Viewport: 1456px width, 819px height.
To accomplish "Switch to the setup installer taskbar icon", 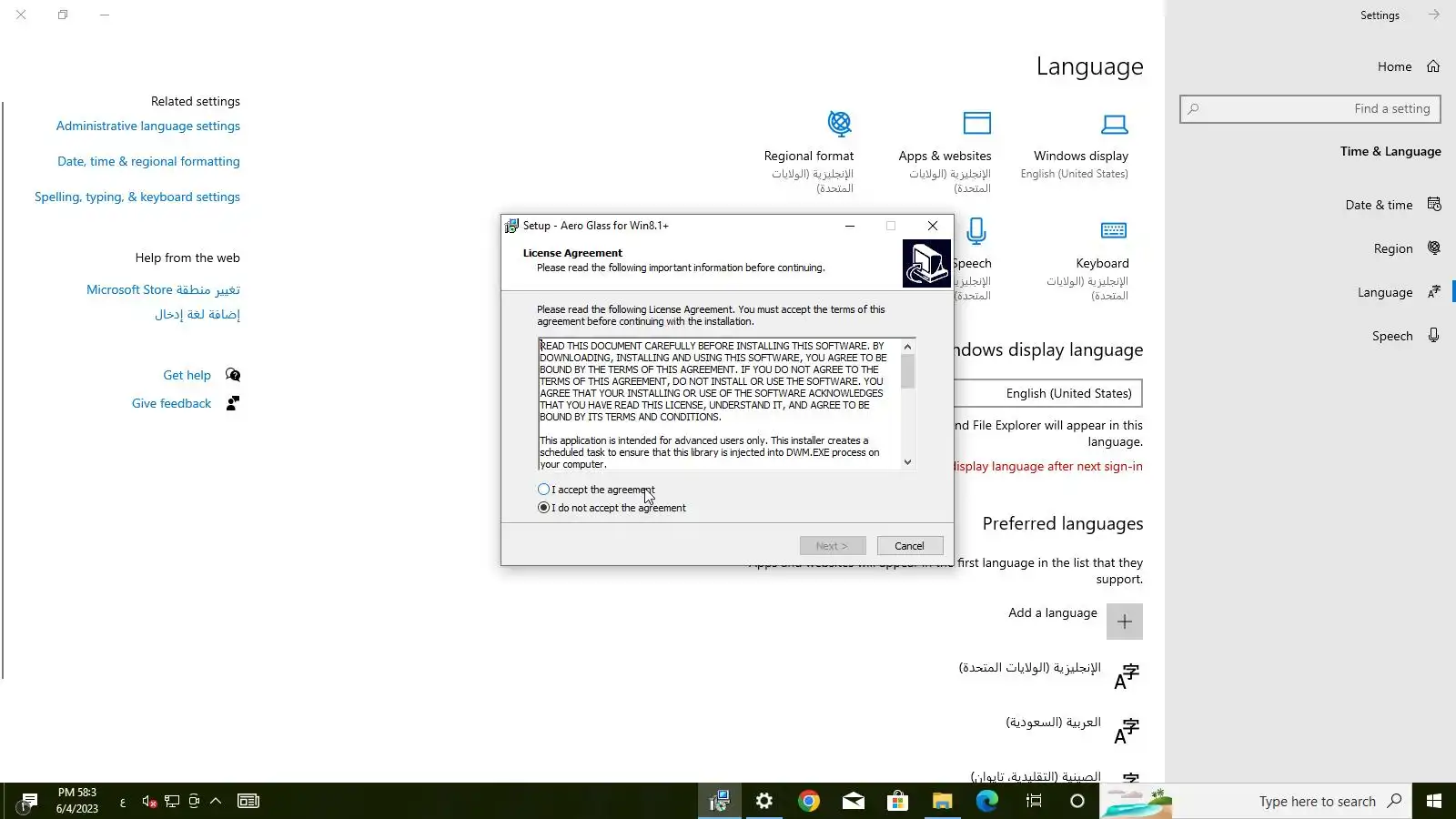I will (720, 801).
